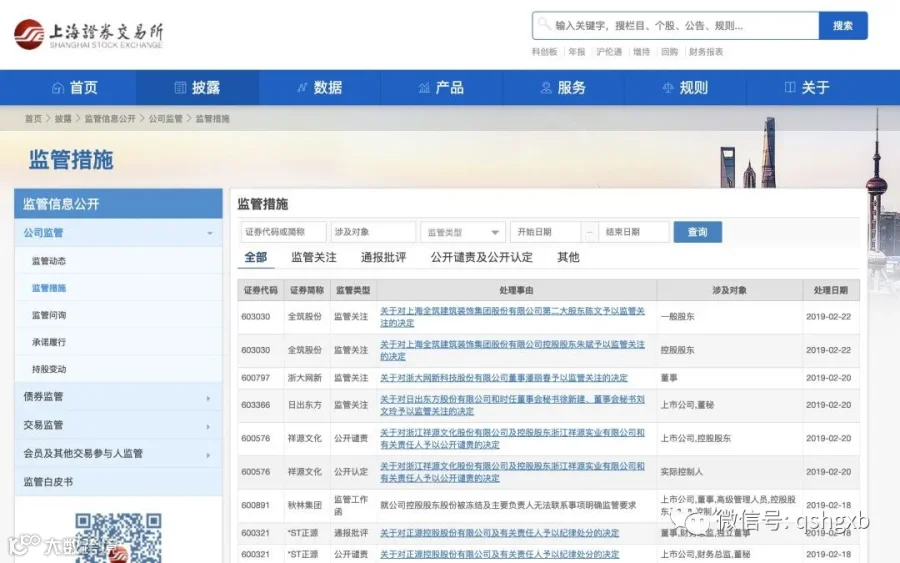This screenshot has height=563, width=900.
Task: Go to 公司监管 in the breadcrumb
Action: pyautogui.click(x=165, y=119)
